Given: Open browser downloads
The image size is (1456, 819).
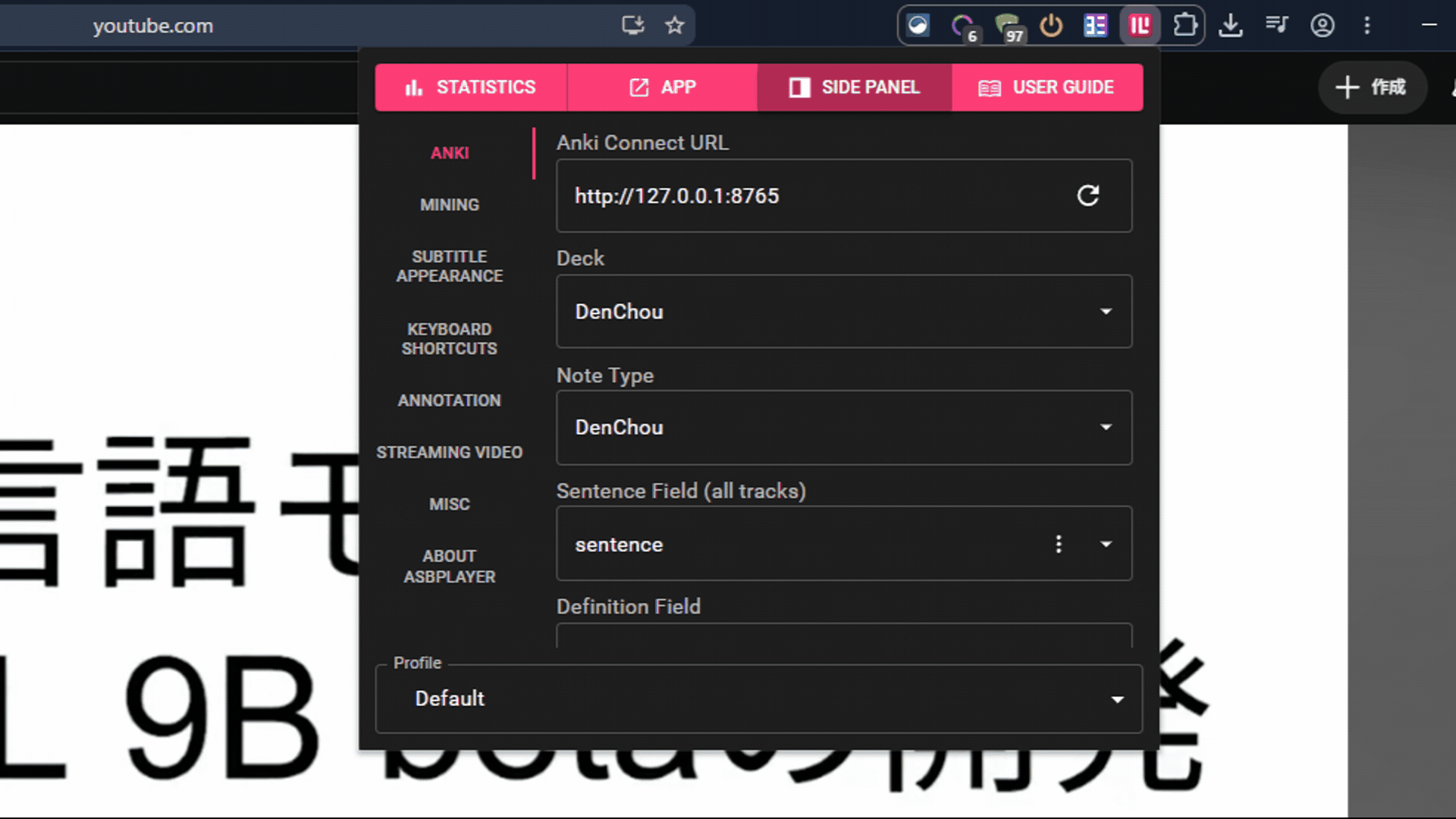Looking at the screenshot, I should 1231,26.
